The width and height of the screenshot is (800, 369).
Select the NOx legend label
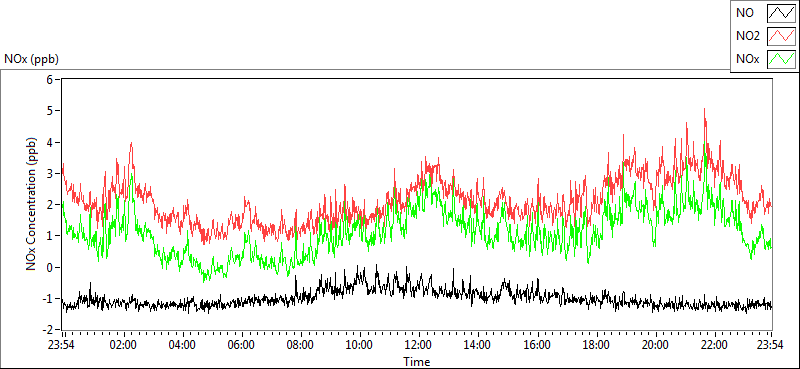pos(748,60)
